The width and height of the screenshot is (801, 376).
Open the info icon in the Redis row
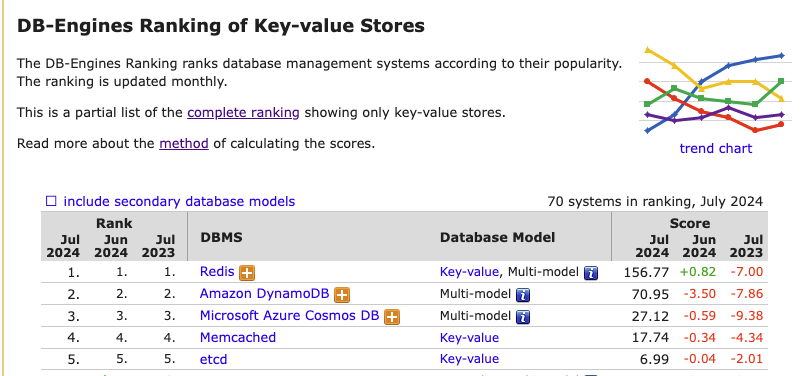pyautogui.click(x=591, y=273)
